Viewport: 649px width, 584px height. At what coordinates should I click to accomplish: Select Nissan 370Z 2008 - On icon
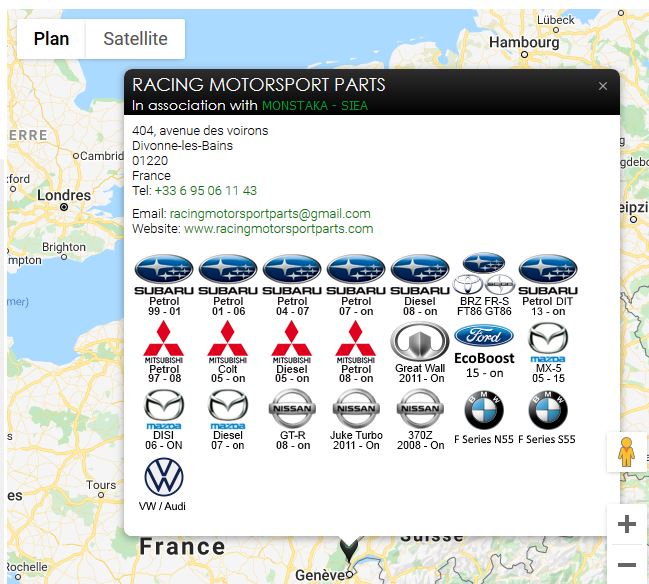pyautogui.click(x=421, y=420)
